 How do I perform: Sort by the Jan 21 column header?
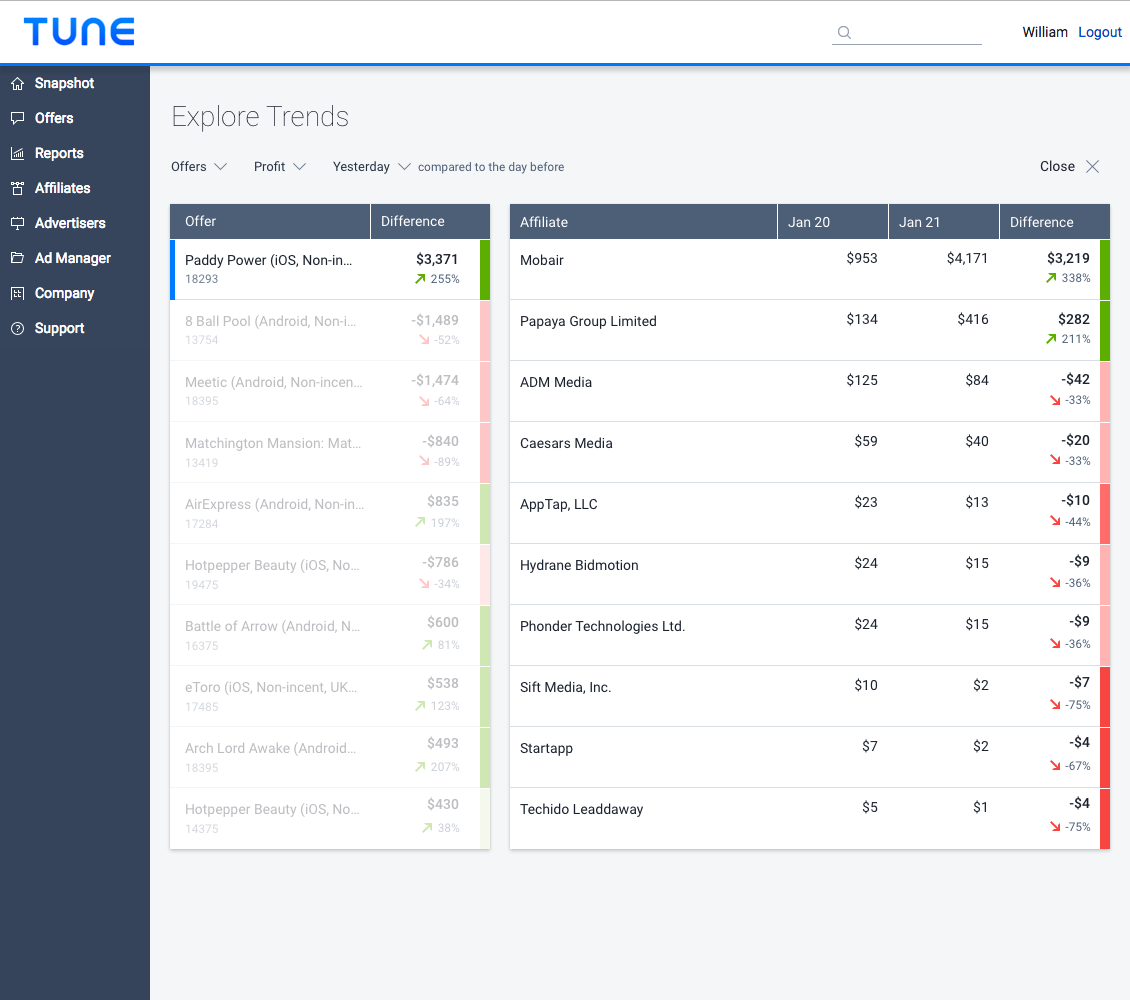click(x=944, y=222)
